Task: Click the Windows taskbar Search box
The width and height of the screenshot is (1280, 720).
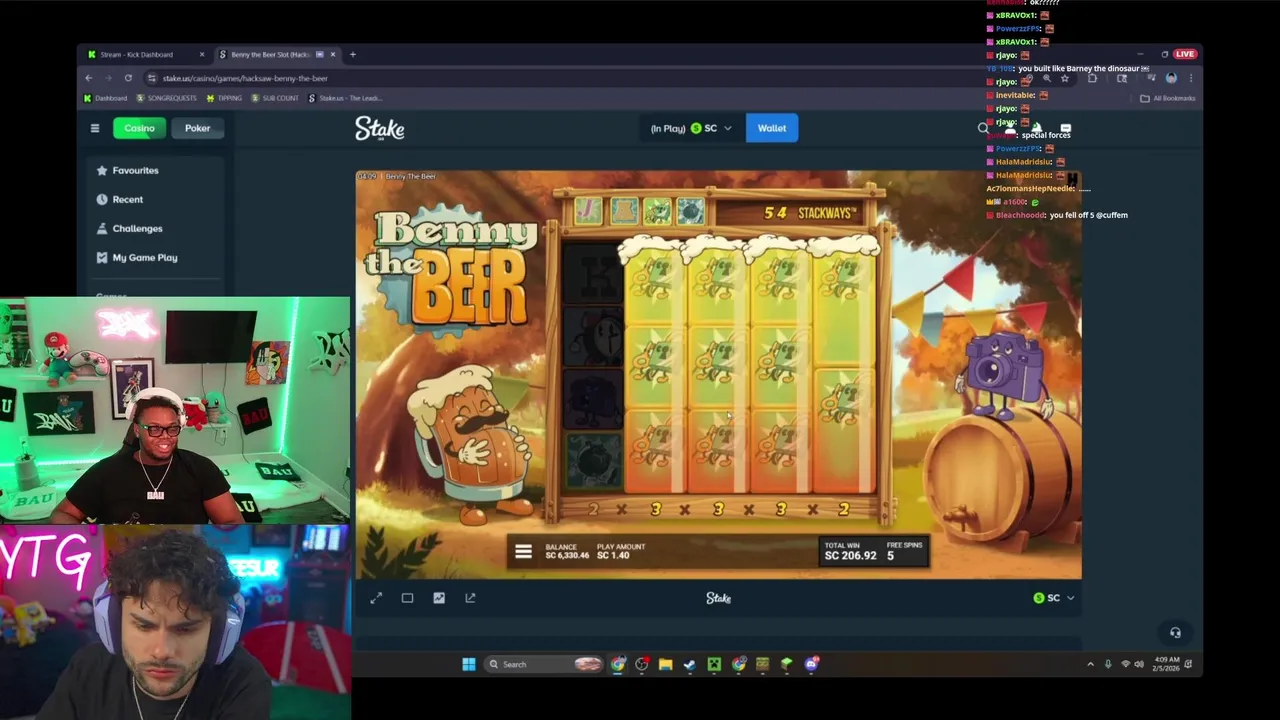Action: pos(544,664)
